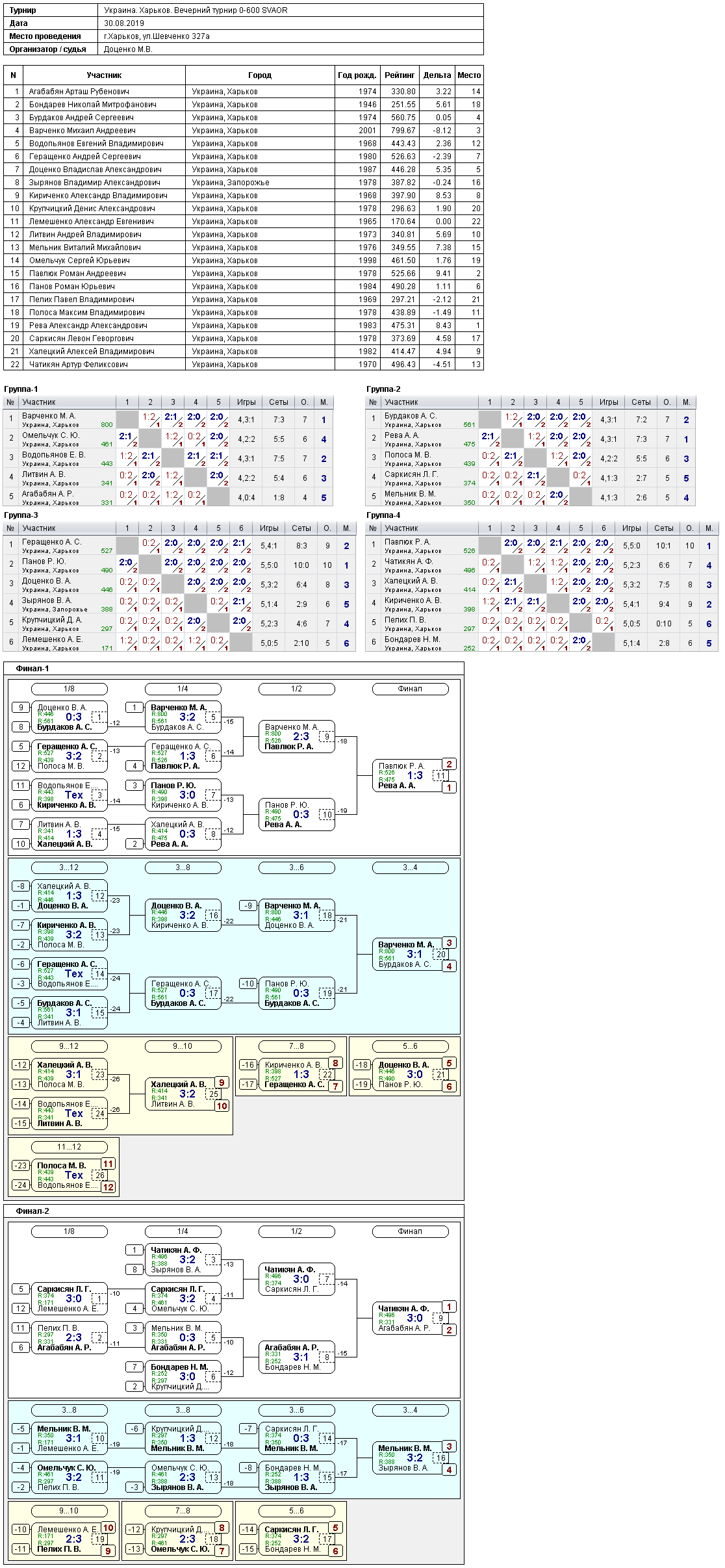Click the Группа-4 table title
The image size is (725, 1568).
point(383,515)
